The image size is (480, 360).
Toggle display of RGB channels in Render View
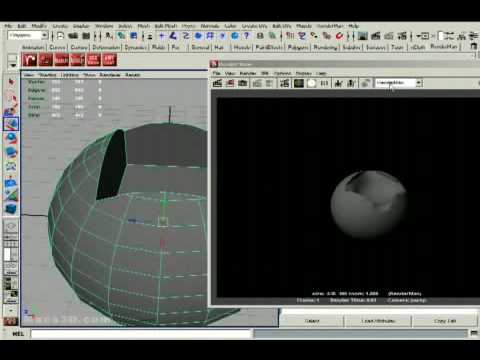[x=299, y=83]
